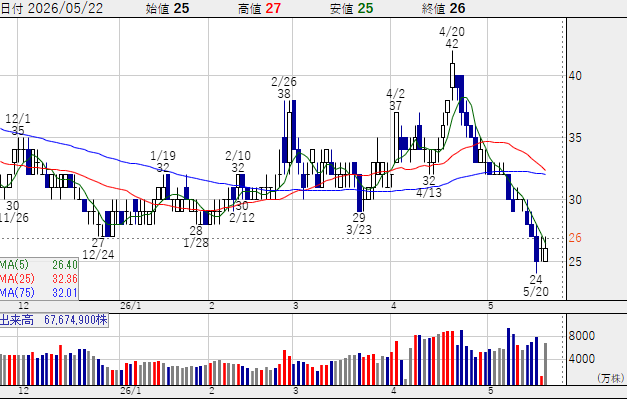Click the 40 price axis label
This screenshot has width=627, height=399.
[x=575, y=76]
